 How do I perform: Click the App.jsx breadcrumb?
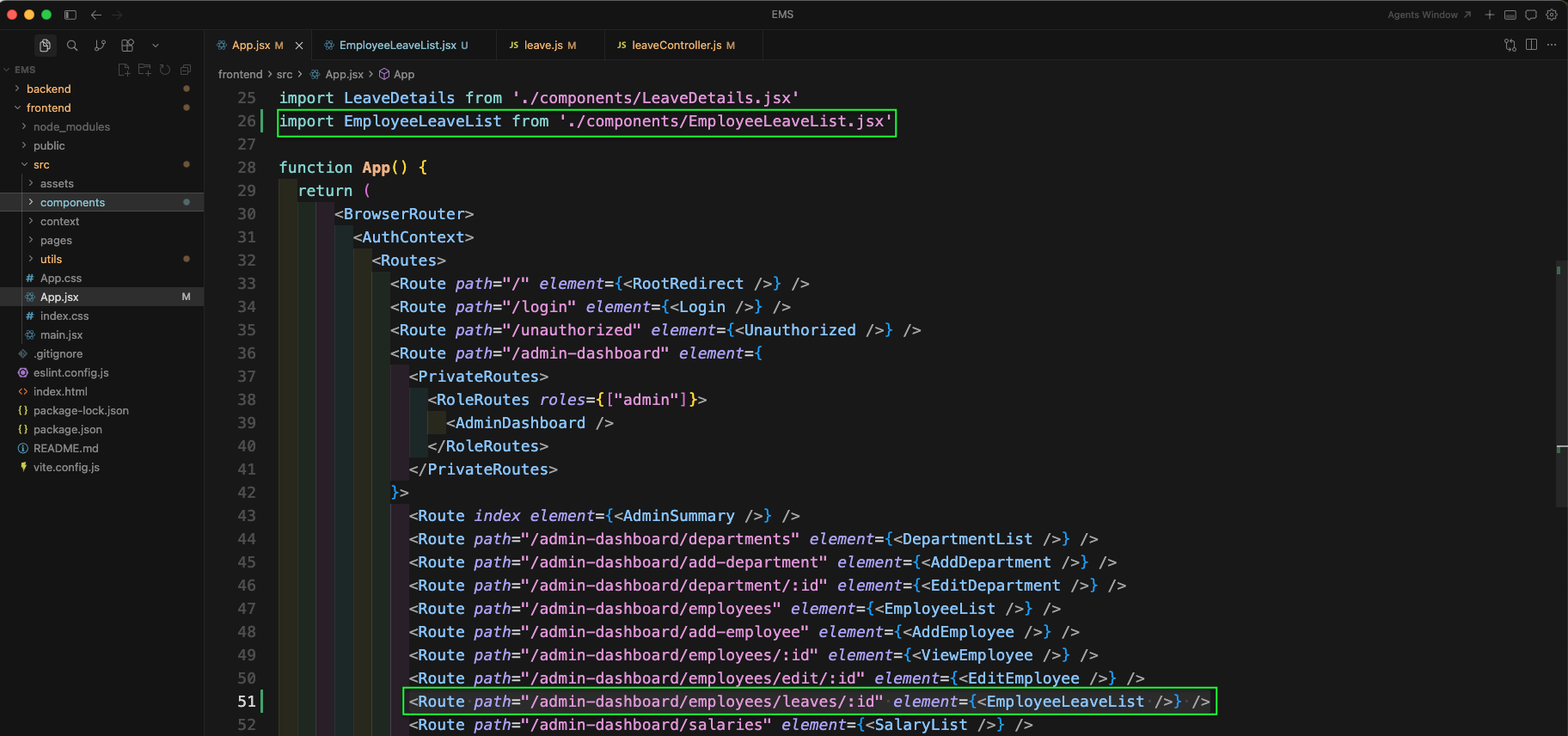pyautogui.click(x=337, y=75)
